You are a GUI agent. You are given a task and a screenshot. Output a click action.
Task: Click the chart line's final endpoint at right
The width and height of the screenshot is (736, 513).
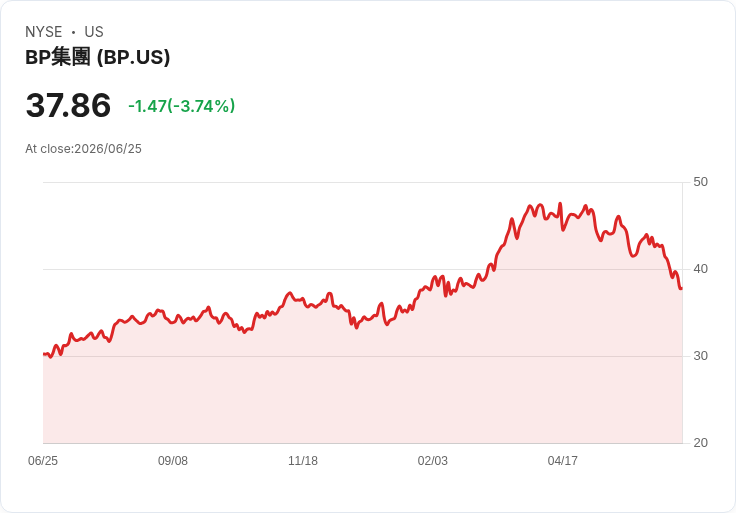coord(681,288)
